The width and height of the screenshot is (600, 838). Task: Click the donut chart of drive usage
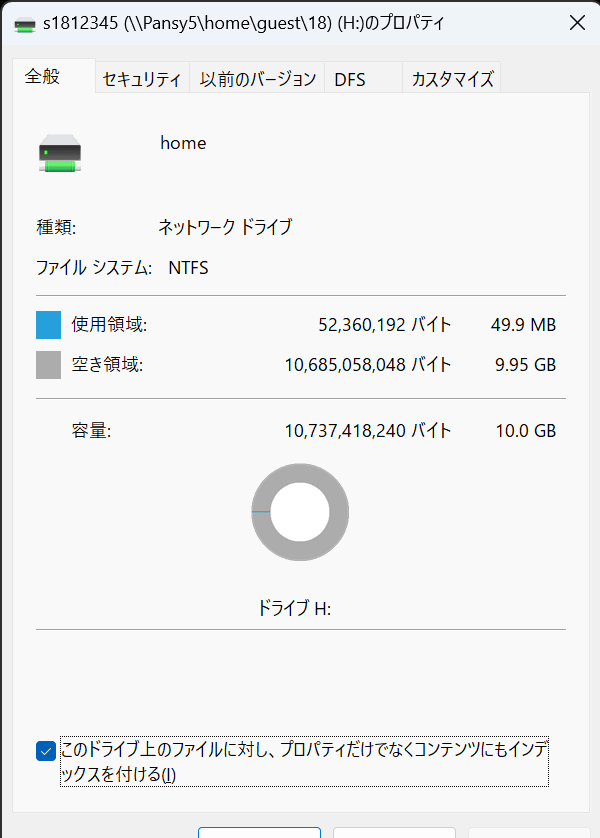[300, 512]
